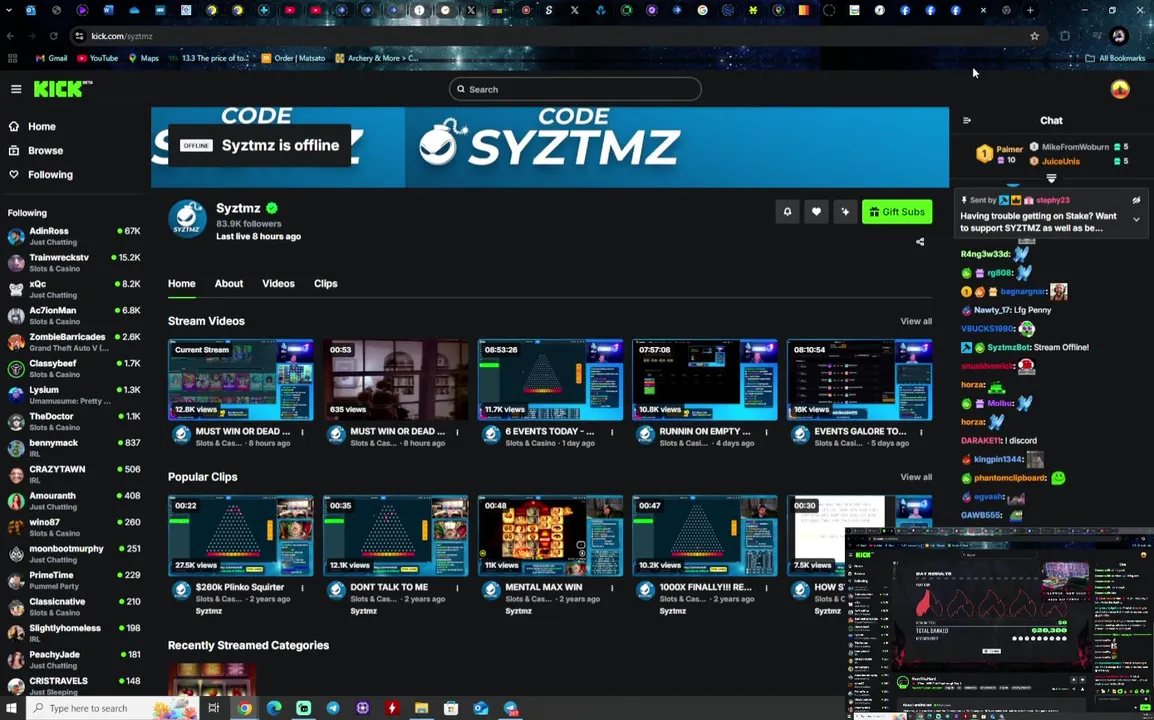The width and height of the screenshot is (1154, 720).
Task: Open options for MENTAL MAX WIN clip
Action: [612, 588]
